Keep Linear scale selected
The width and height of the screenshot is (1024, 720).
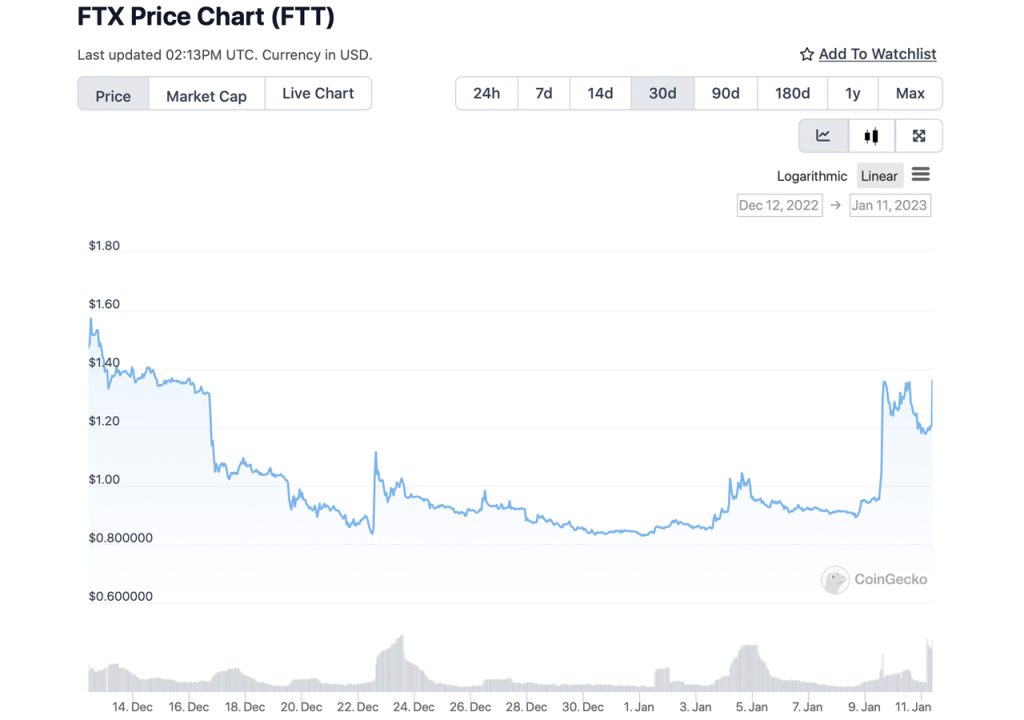click(x=879, y=175)
